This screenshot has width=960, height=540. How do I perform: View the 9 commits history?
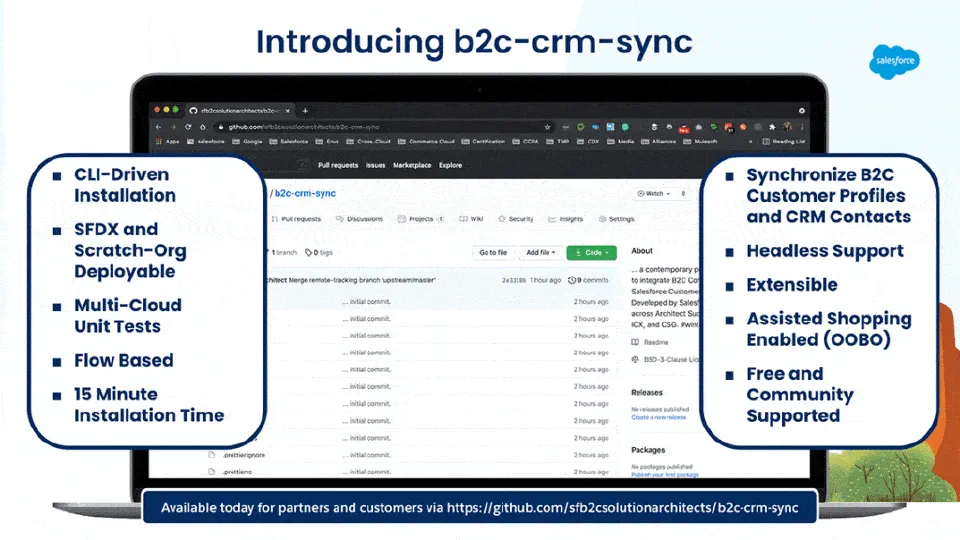(588, 280)
